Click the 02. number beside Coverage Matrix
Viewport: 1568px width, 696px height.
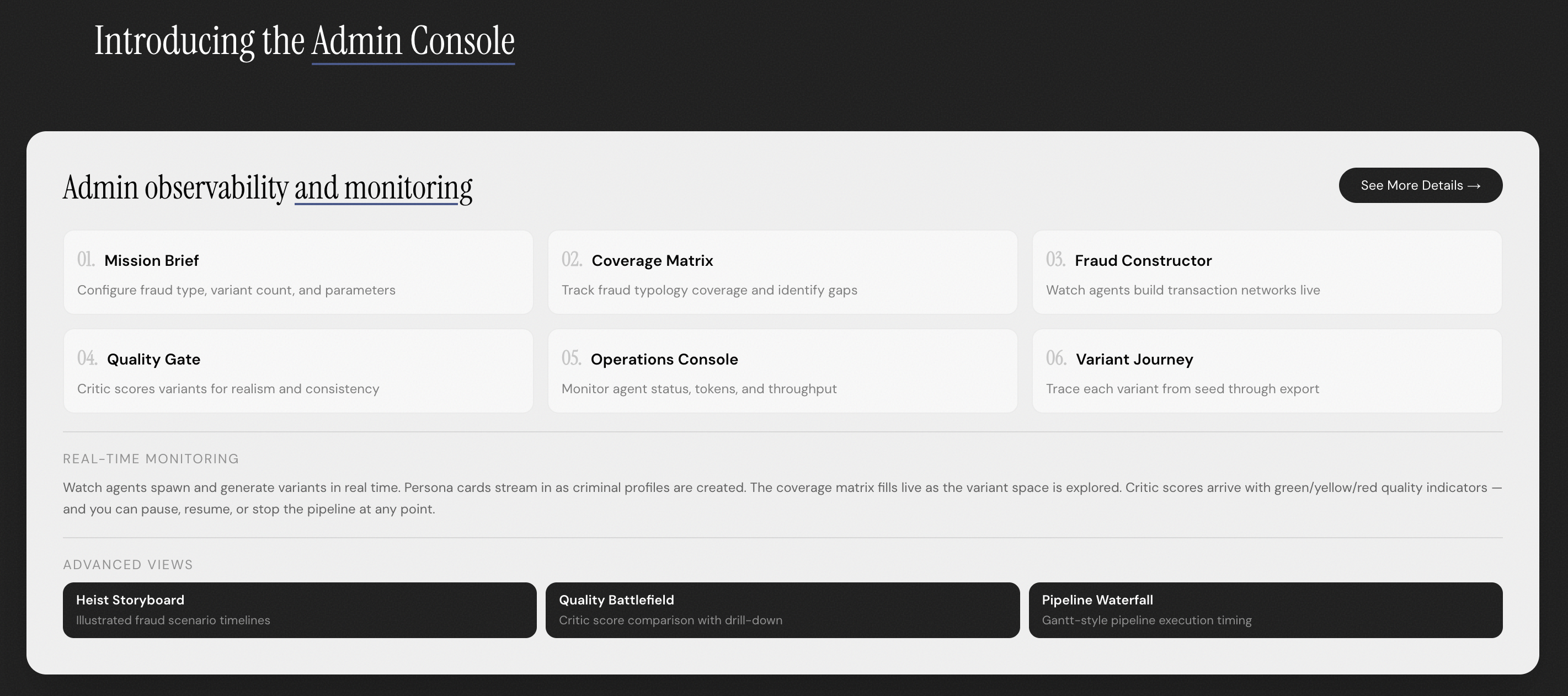[x=571, y=260]
